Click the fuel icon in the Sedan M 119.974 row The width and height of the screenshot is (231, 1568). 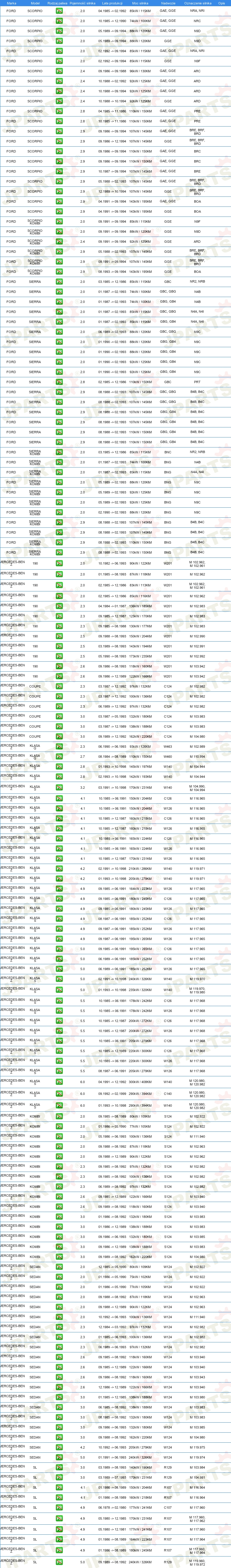coord(59,1457)
